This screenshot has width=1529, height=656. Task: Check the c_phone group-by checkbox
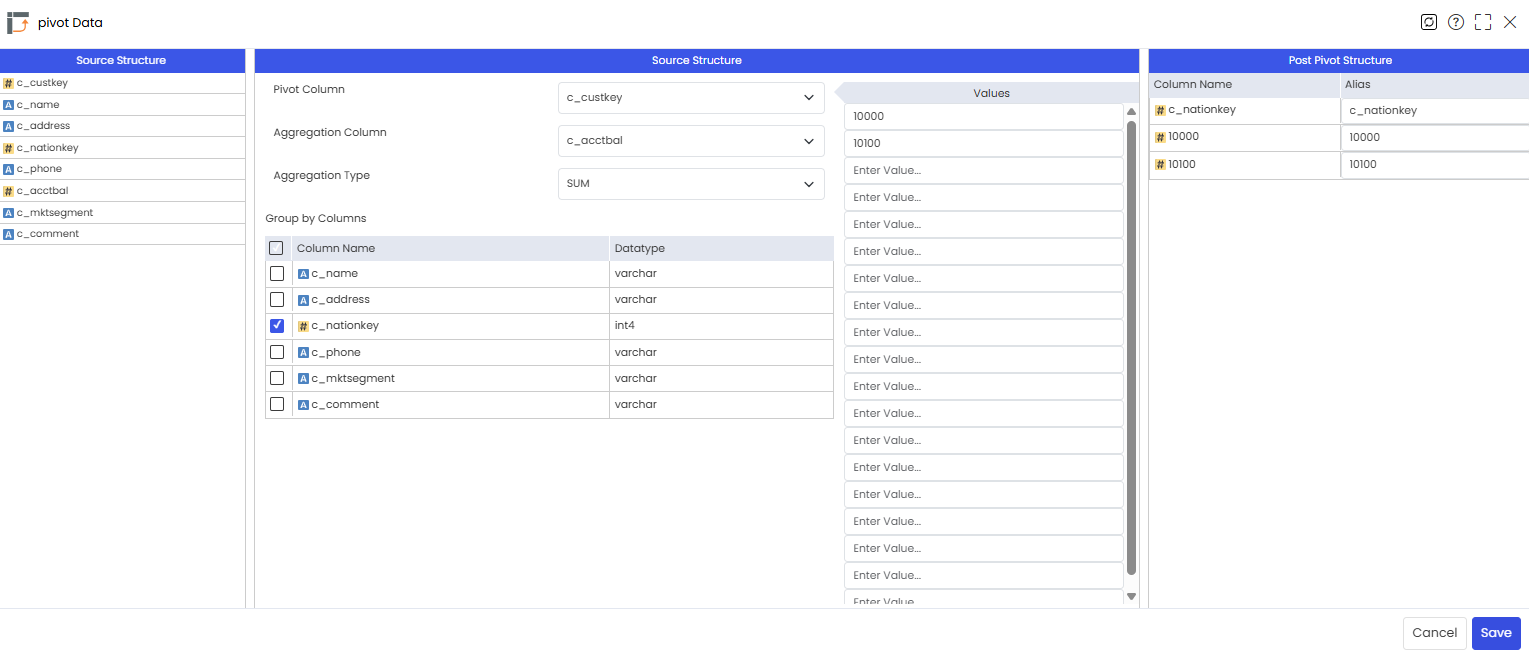pos(277,352)
